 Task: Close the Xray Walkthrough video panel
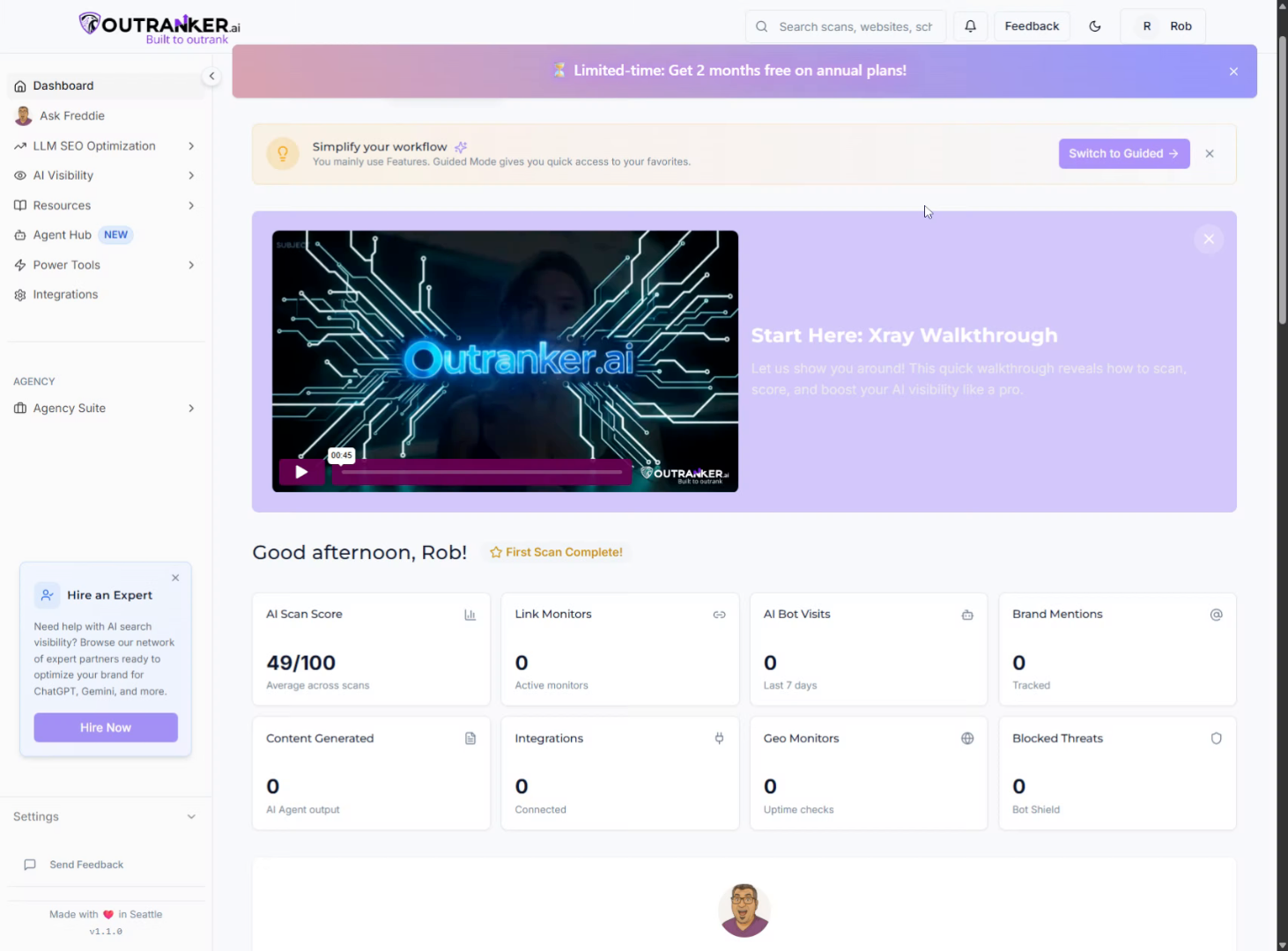(1209, 239)
